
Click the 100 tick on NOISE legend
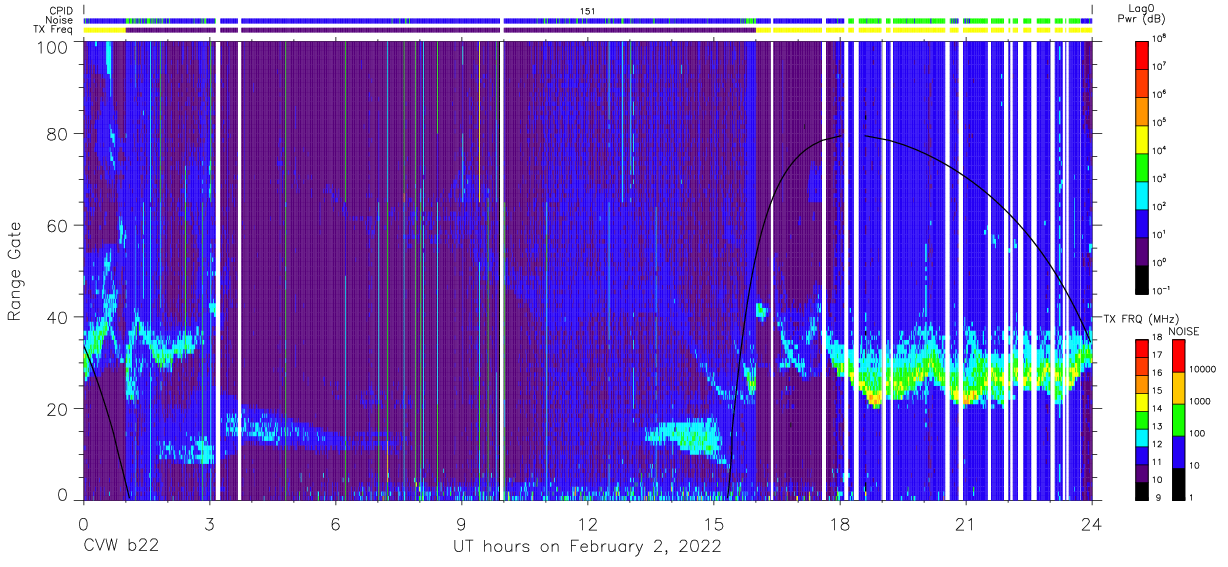pyautogui.click(x=1197, y=433)
